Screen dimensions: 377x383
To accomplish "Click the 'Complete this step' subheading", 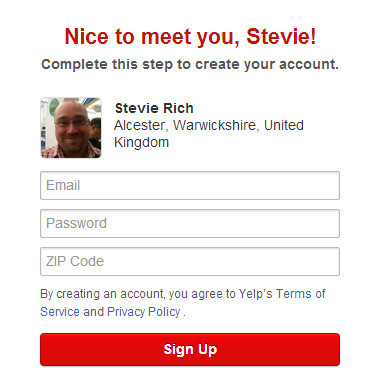I will click(190, 64).
